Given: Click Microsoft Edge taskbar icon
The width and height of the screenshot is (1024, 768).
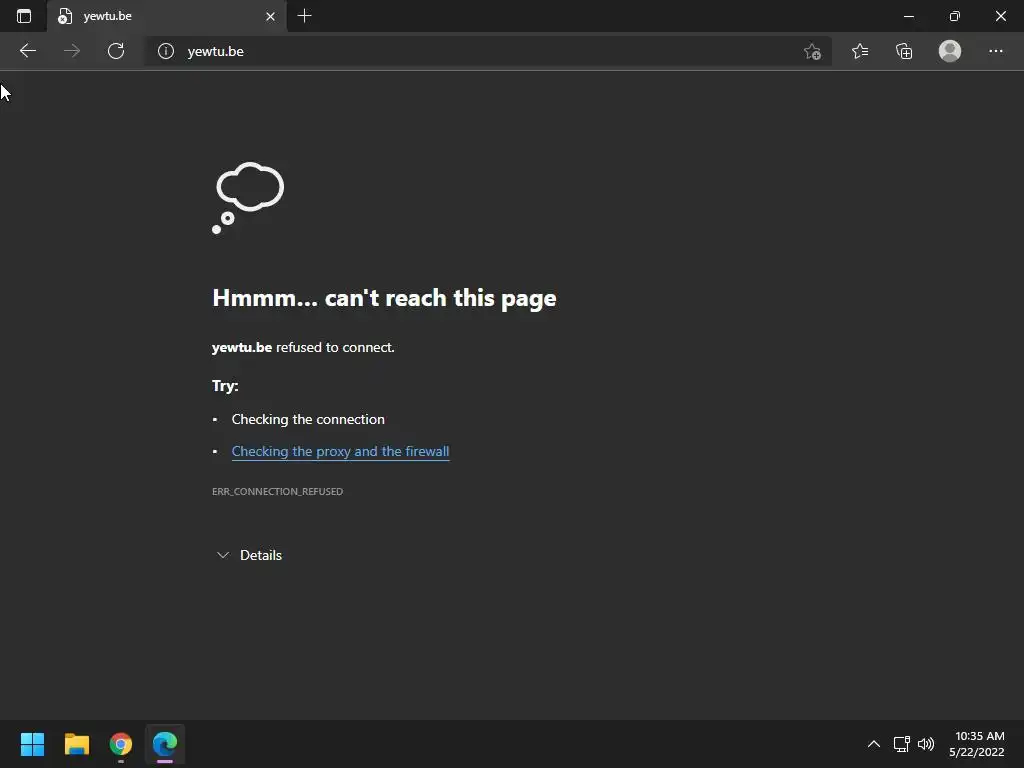Looking at the screenshot, I should (165, 744).
